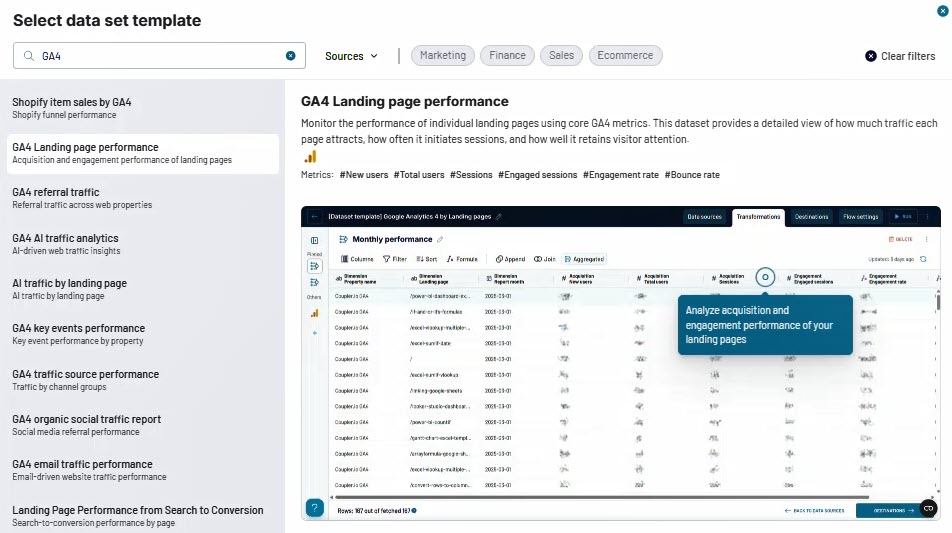Click the three-dot menu next to Delete
This screenshot has width=952, height=533.
pos(926,239)
